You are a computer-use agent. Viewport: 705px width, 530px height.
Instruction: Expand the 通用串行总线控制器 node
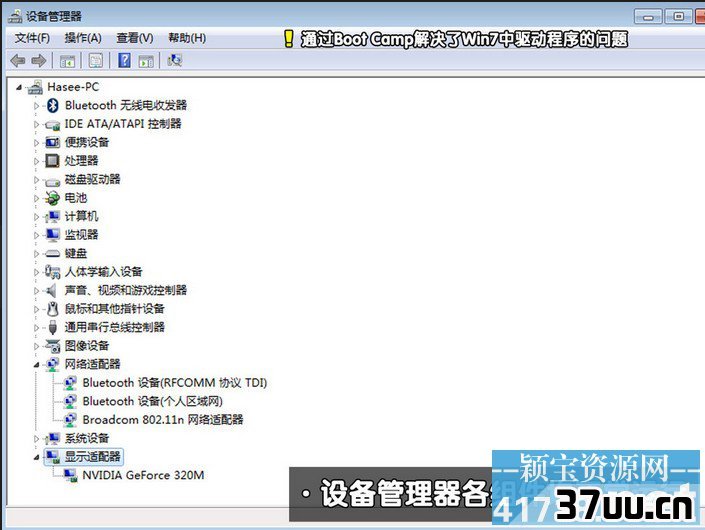pyautogui.click(x=37, y=328)
